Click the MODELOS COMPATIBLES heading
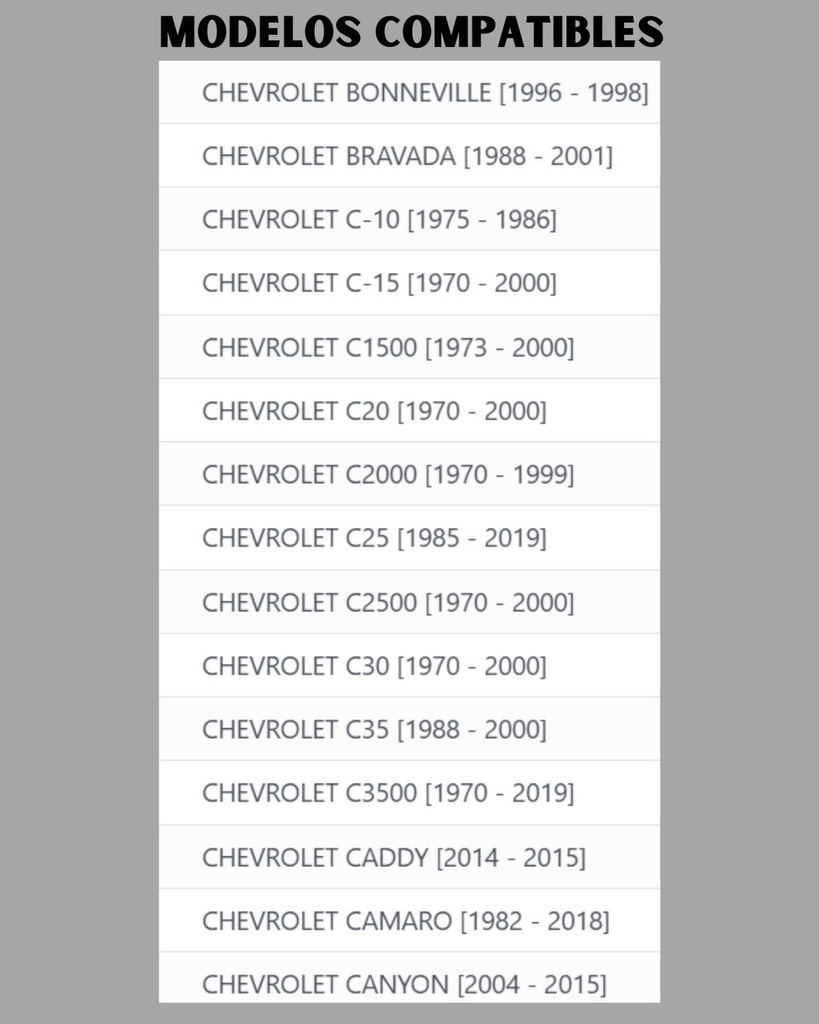 411,31
